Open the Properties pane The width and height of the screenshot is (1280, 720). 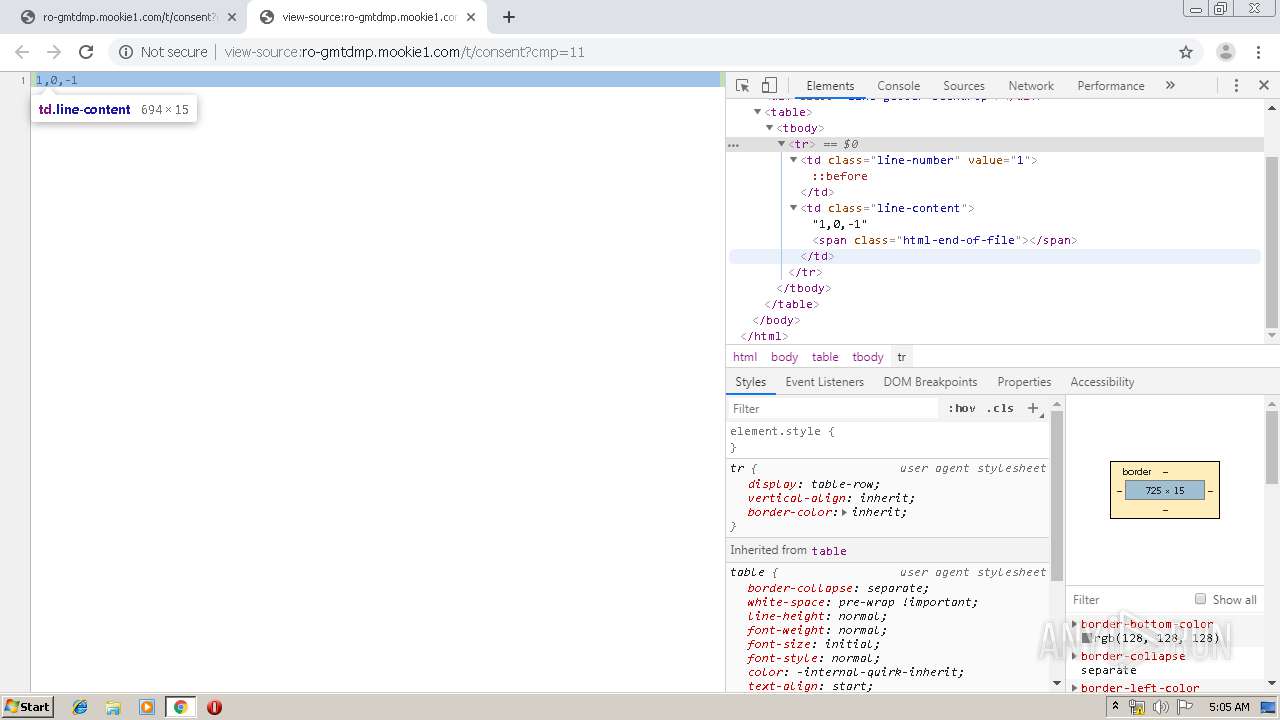(1024, 382)
